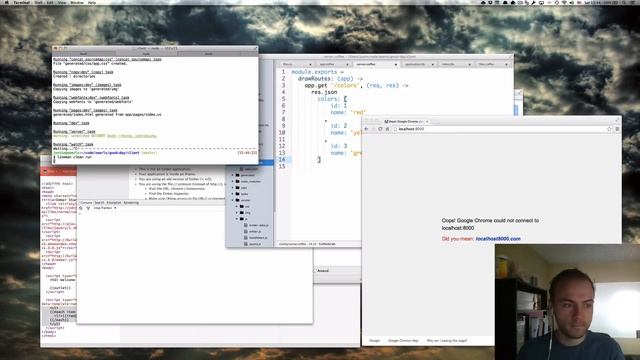Open dropdown arrow on the last editor tab
Viewport: 640px width, 360px height.
click(506, 64)
